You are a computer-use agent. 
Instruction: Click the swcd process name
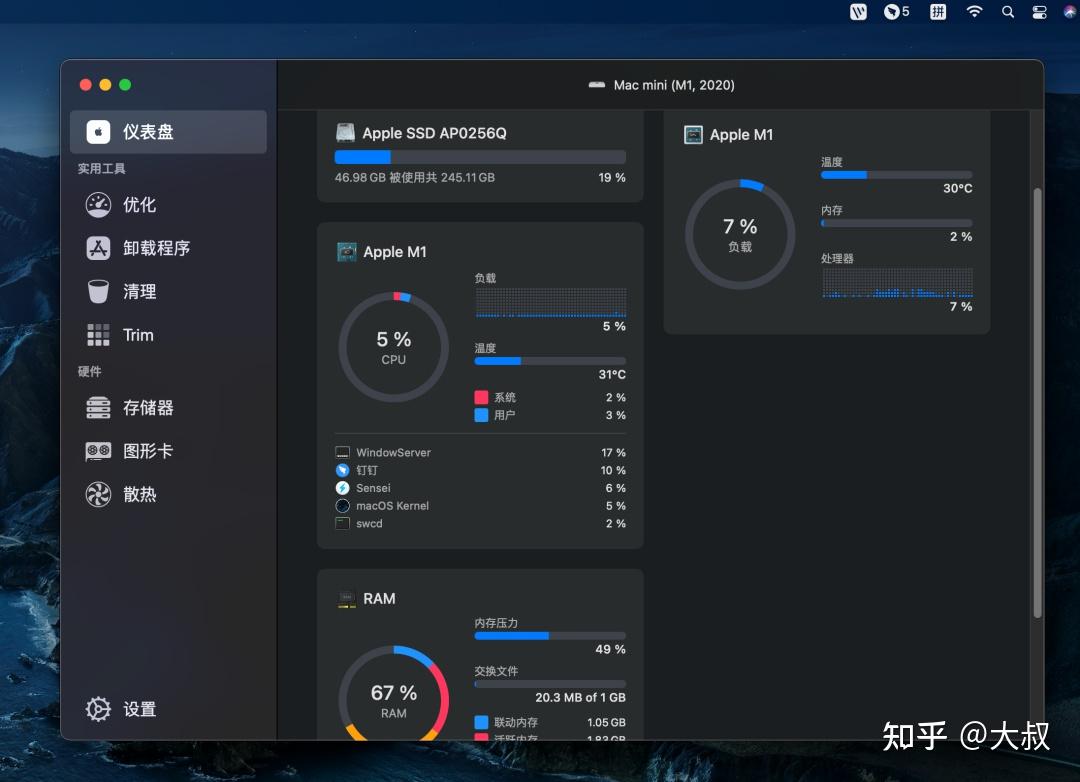tap(369, 524)
